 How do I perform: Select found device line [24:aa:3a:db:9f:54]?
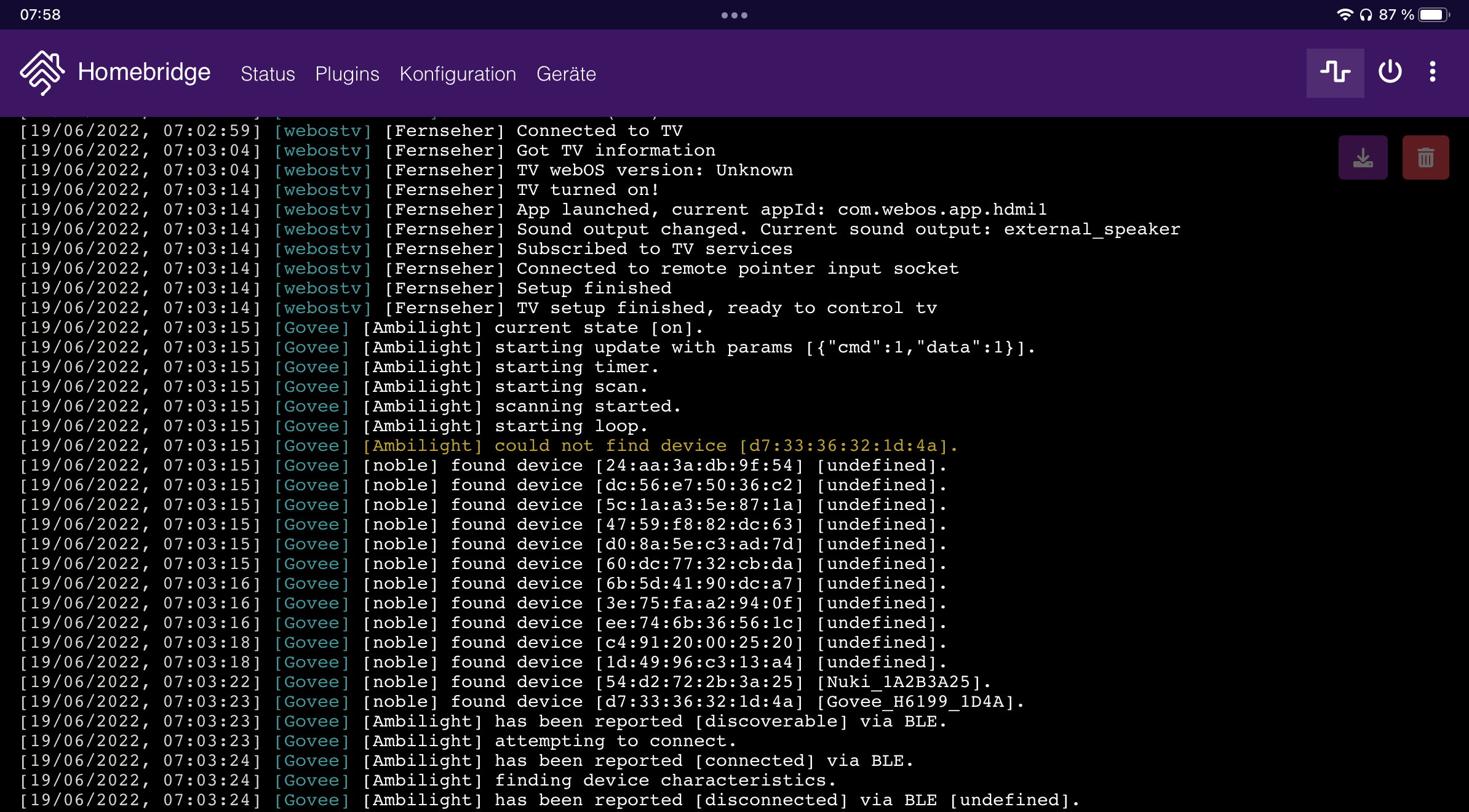coord(484,466)
